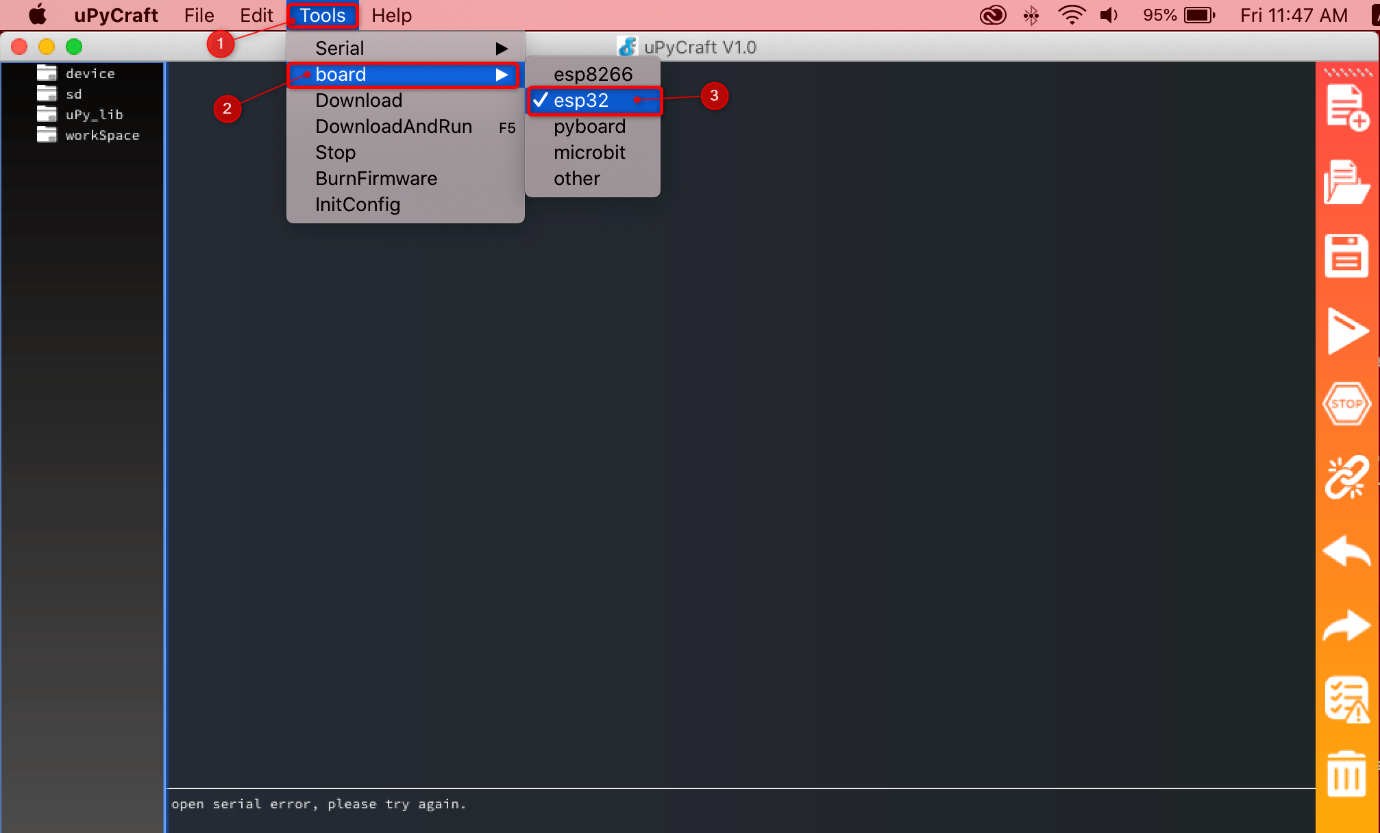Image resolution: width=1380 pixels, height=833 pixels.
Task: Open the Edit menu
Action: [x=256, y=15]
